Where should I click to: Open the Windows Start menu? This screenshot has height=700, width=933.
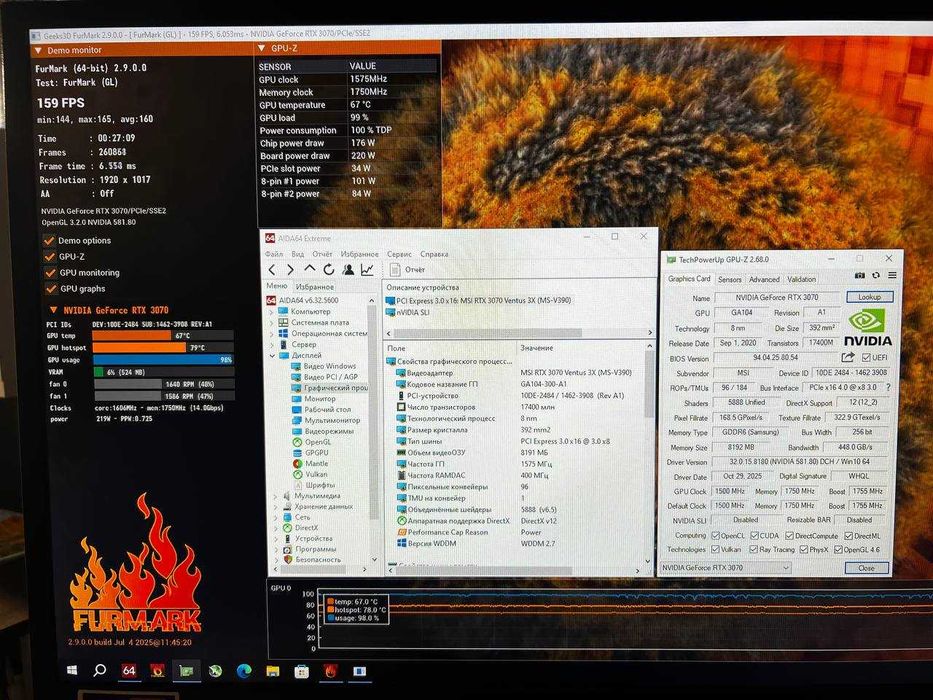coord(72,670)
